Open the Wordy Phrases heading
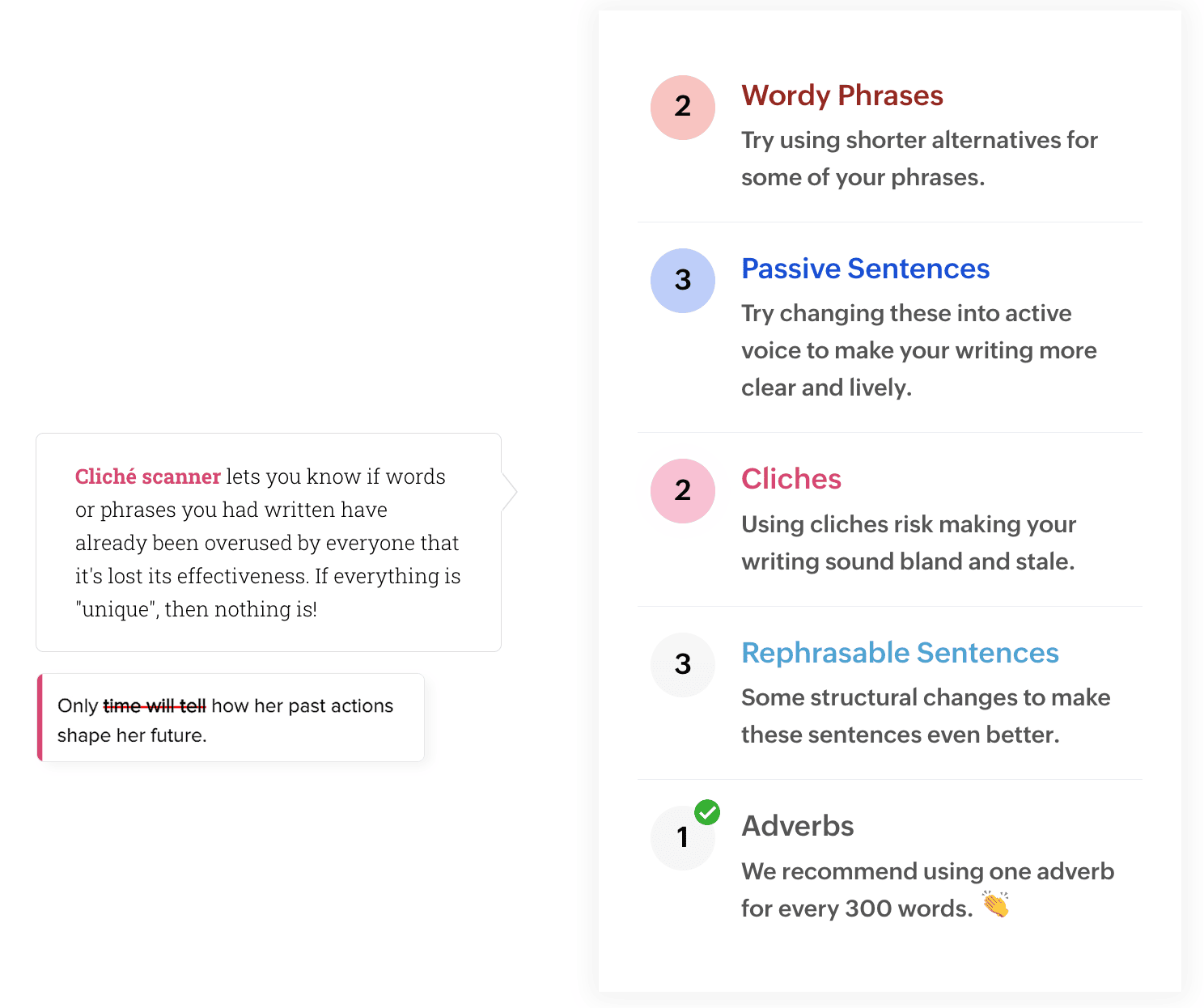 pos(842,95)
